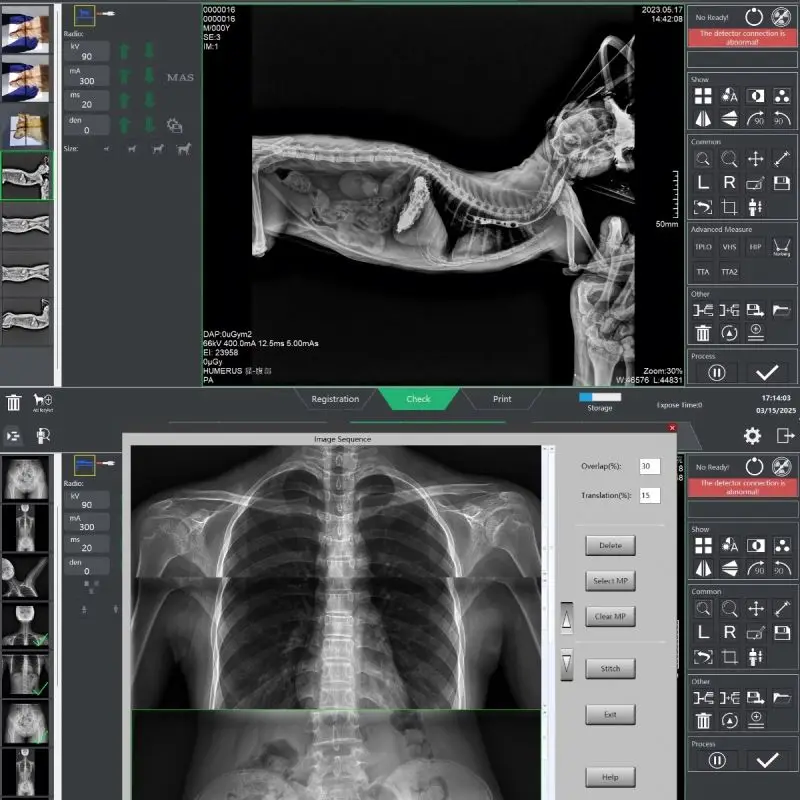Toggle the list panel icon below the trash

pos(13,436)
